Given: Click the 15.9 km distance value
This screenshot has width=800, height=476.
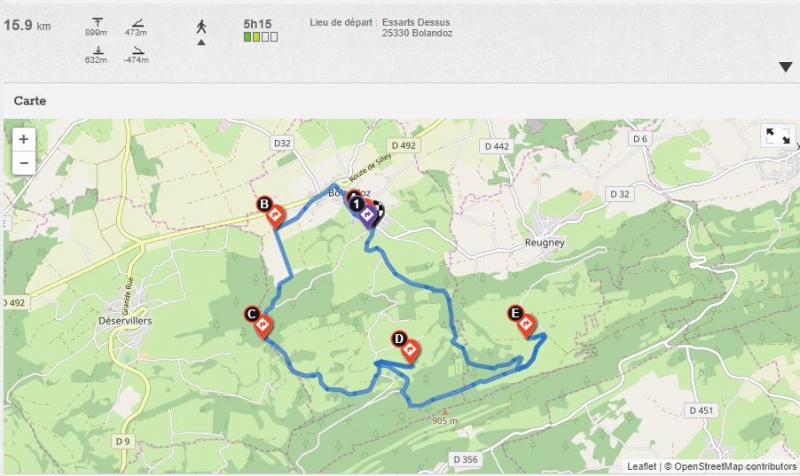Looking at the screenshot, I should (27, 25).
